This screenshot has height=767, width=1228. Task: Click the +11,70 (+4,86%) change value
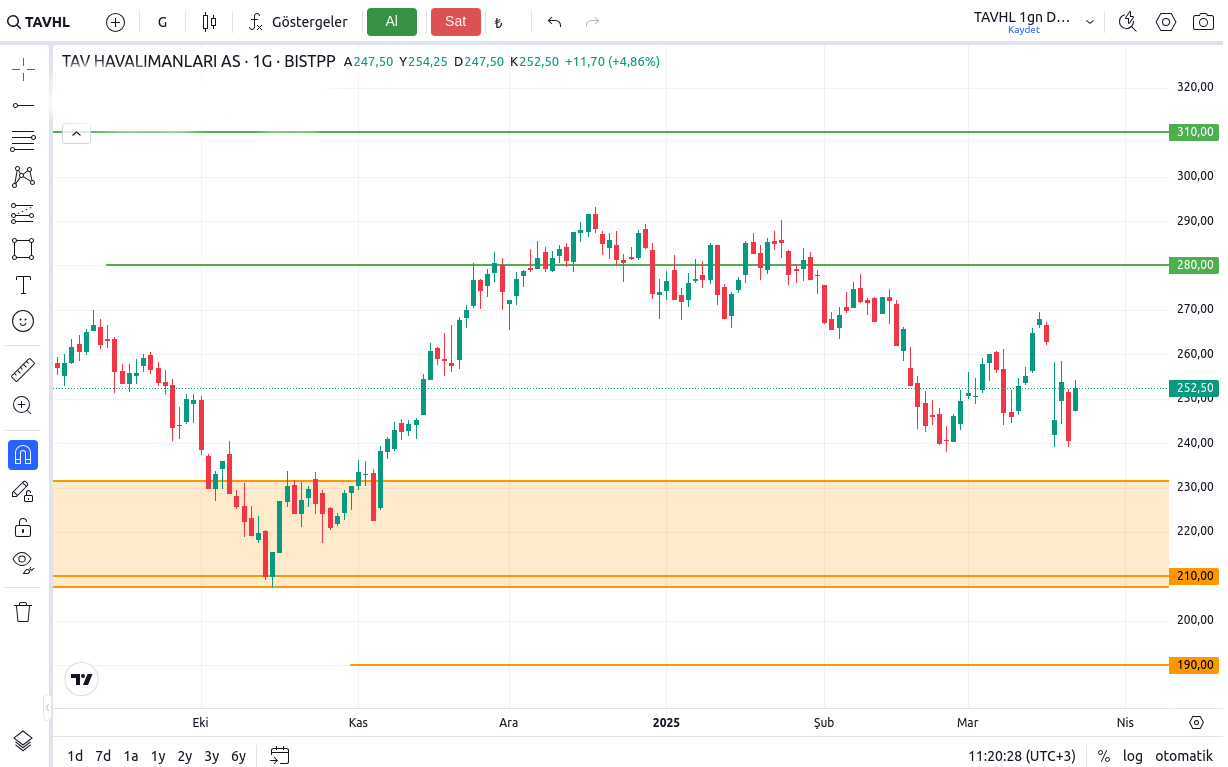pyautogui.click(x=612, y=61)
